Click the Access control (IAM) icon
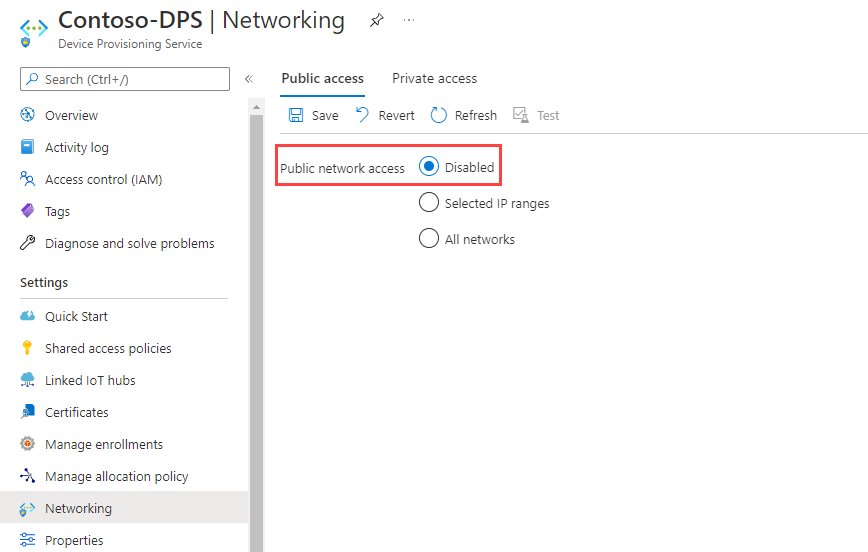 point(27,178)
